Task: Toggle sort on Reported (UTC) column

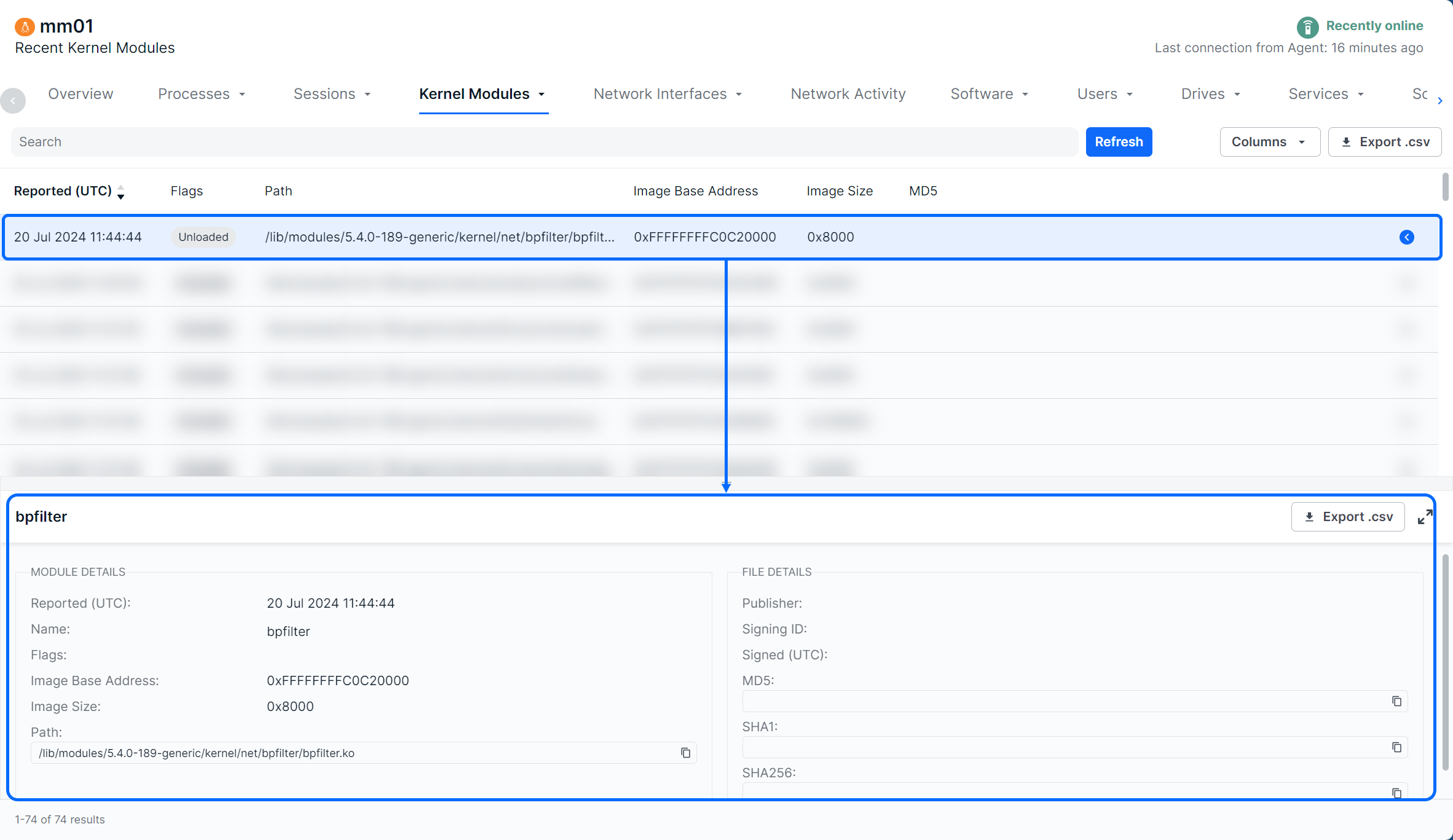Action: point(120,192)
